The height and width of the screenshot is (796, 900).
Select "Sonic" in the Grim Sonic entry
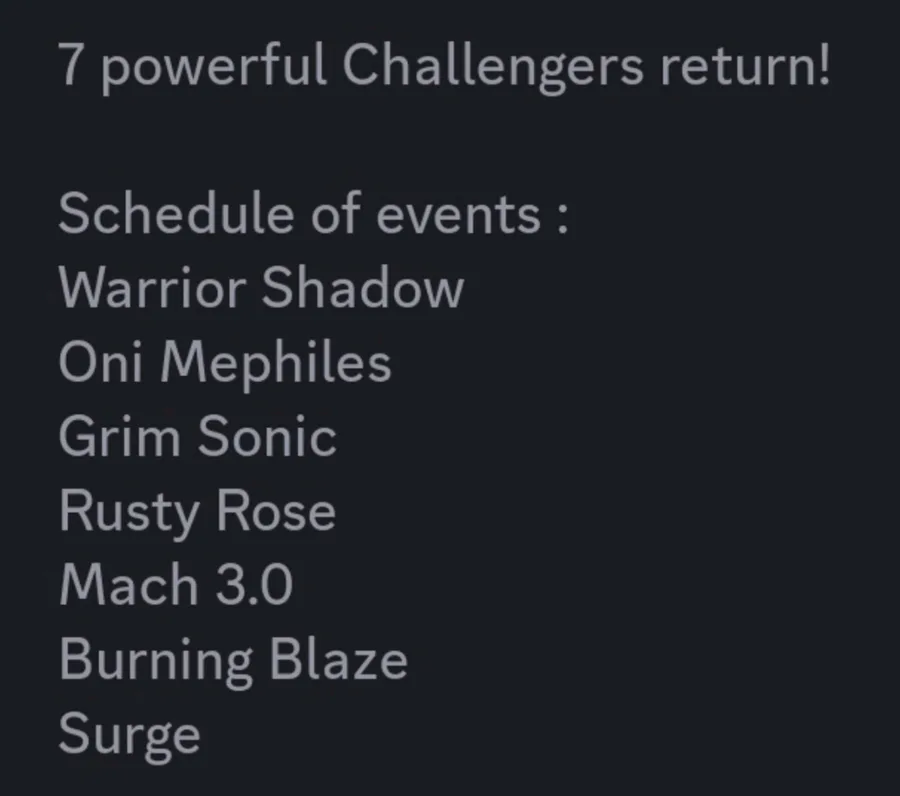(267, 436)
